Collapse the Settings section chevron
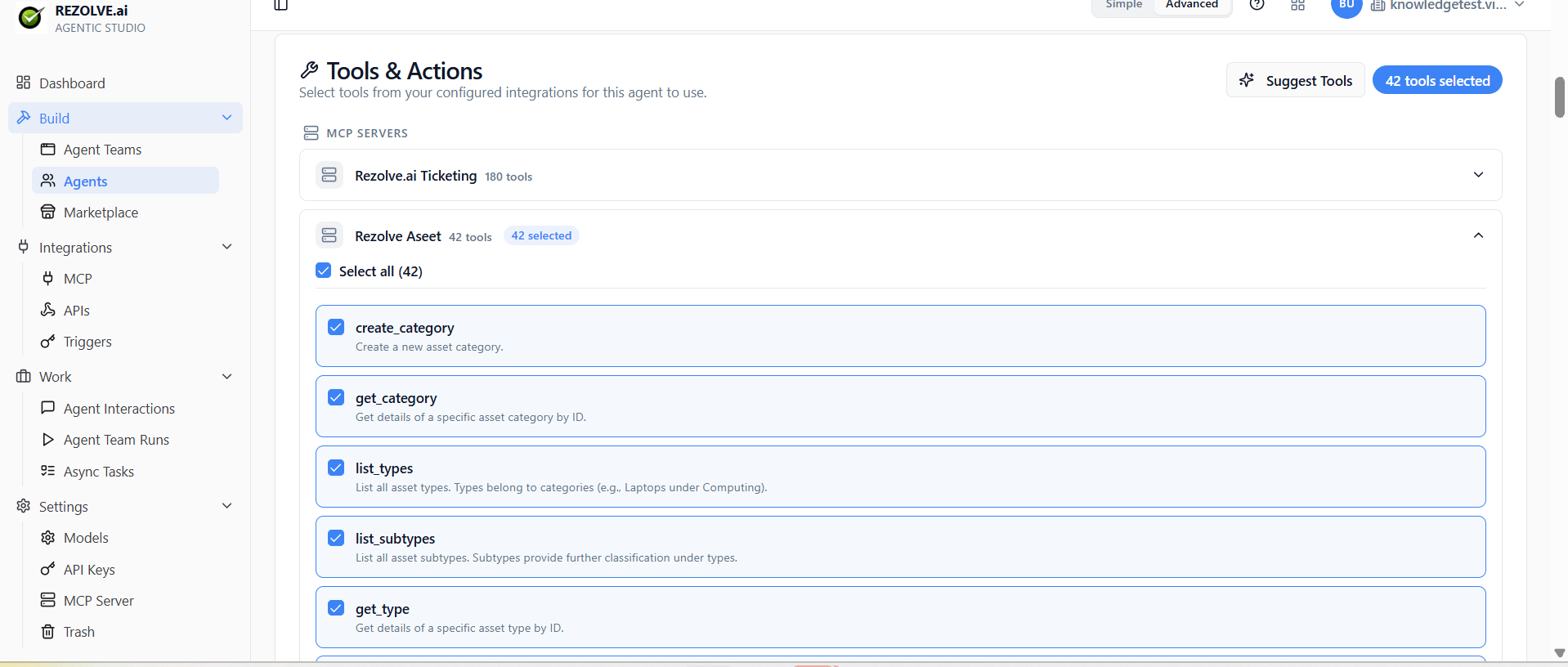 (x=227, y=506)
